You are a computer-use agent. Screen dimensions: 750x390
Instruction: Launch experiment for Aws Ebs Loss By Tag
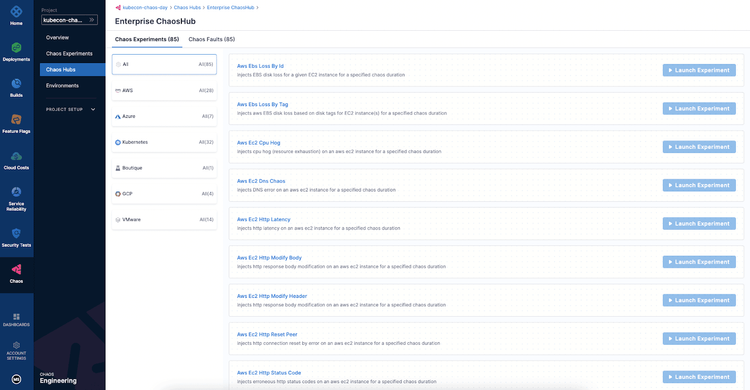click(699, 109)
